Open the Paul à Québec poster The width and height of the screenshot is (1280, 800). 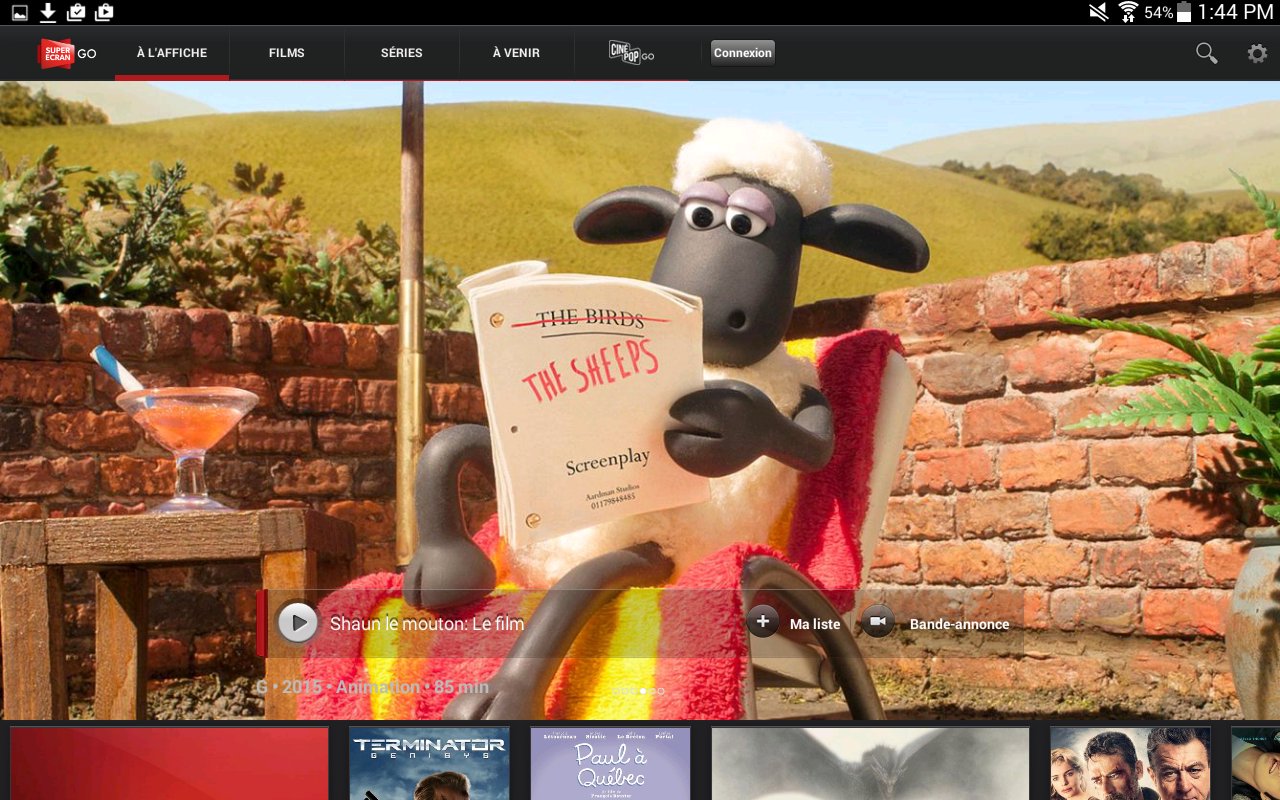click(610, 763)
